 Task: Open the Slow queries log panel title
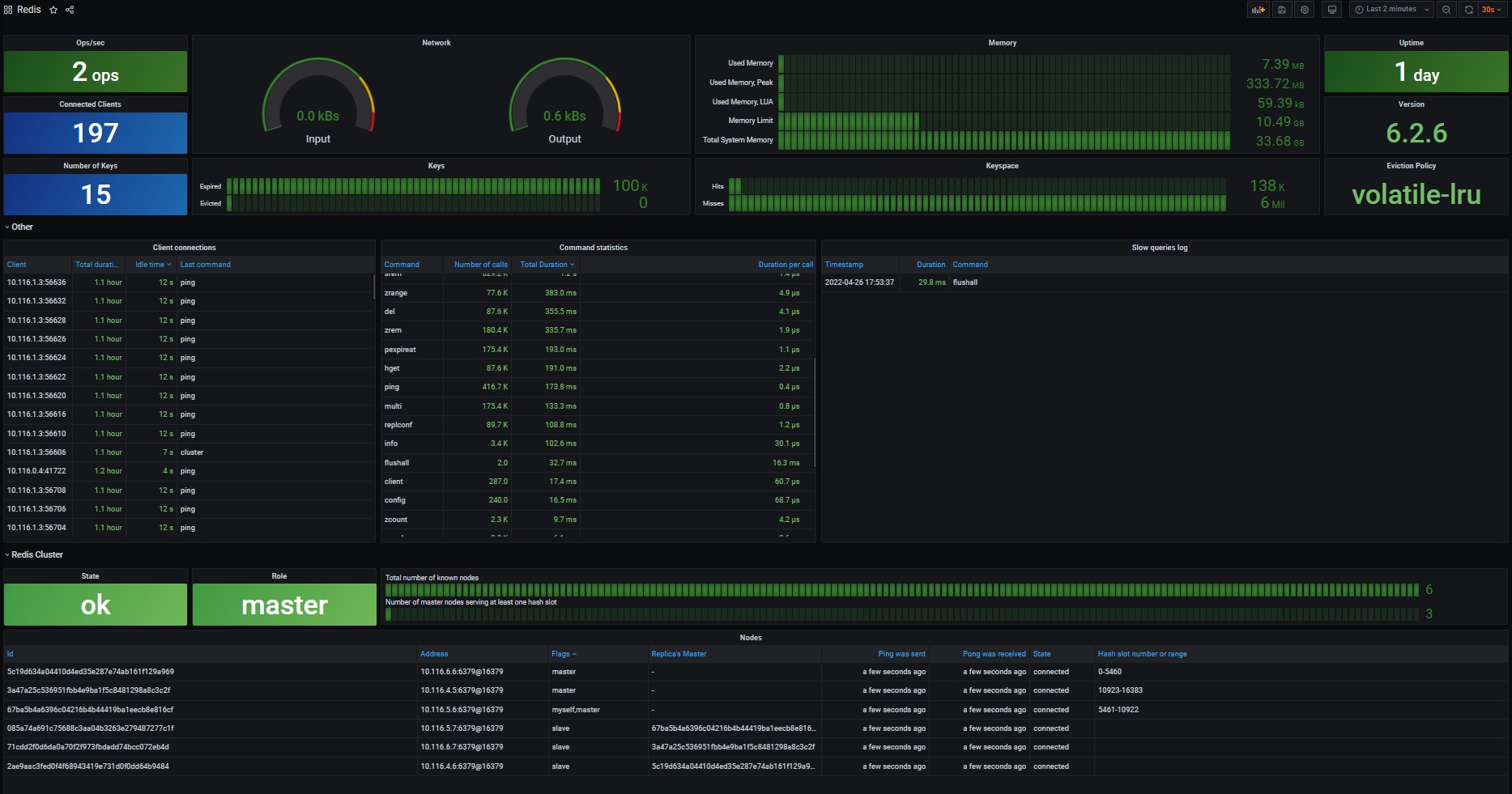click(x=1159, y=248)
